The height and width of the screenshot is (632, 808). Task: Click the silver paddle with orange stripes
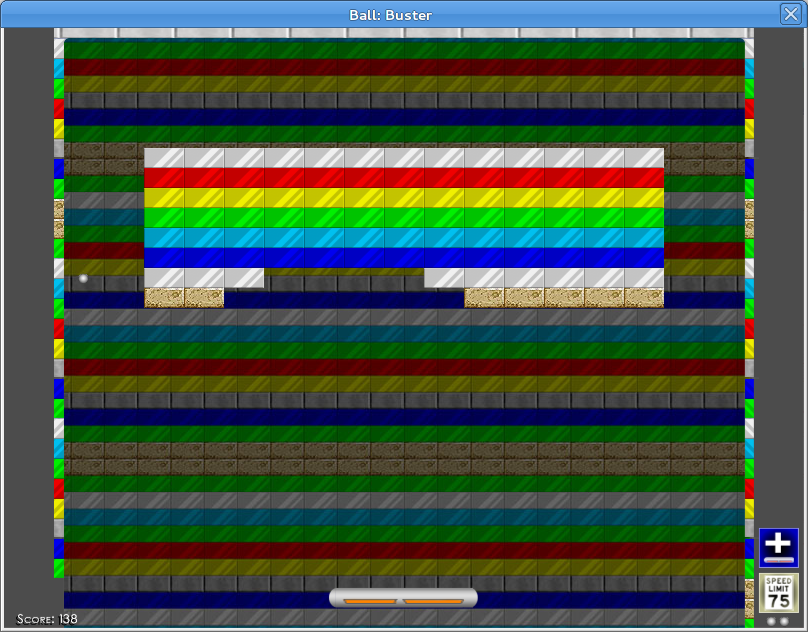tap(403, 598)
